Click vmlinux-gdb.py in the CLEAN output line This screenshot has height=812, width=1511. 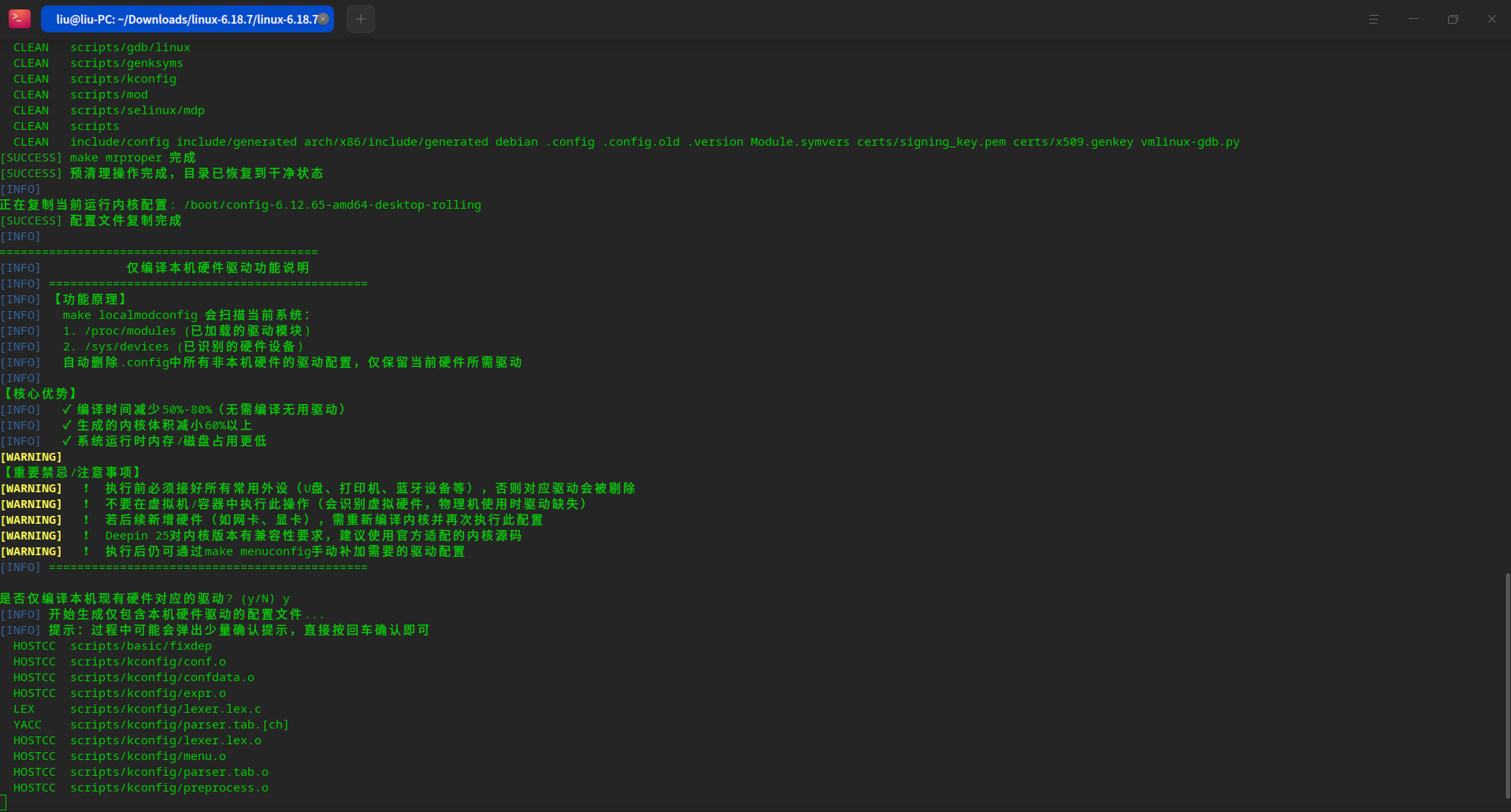click(x=1190, y=142)
